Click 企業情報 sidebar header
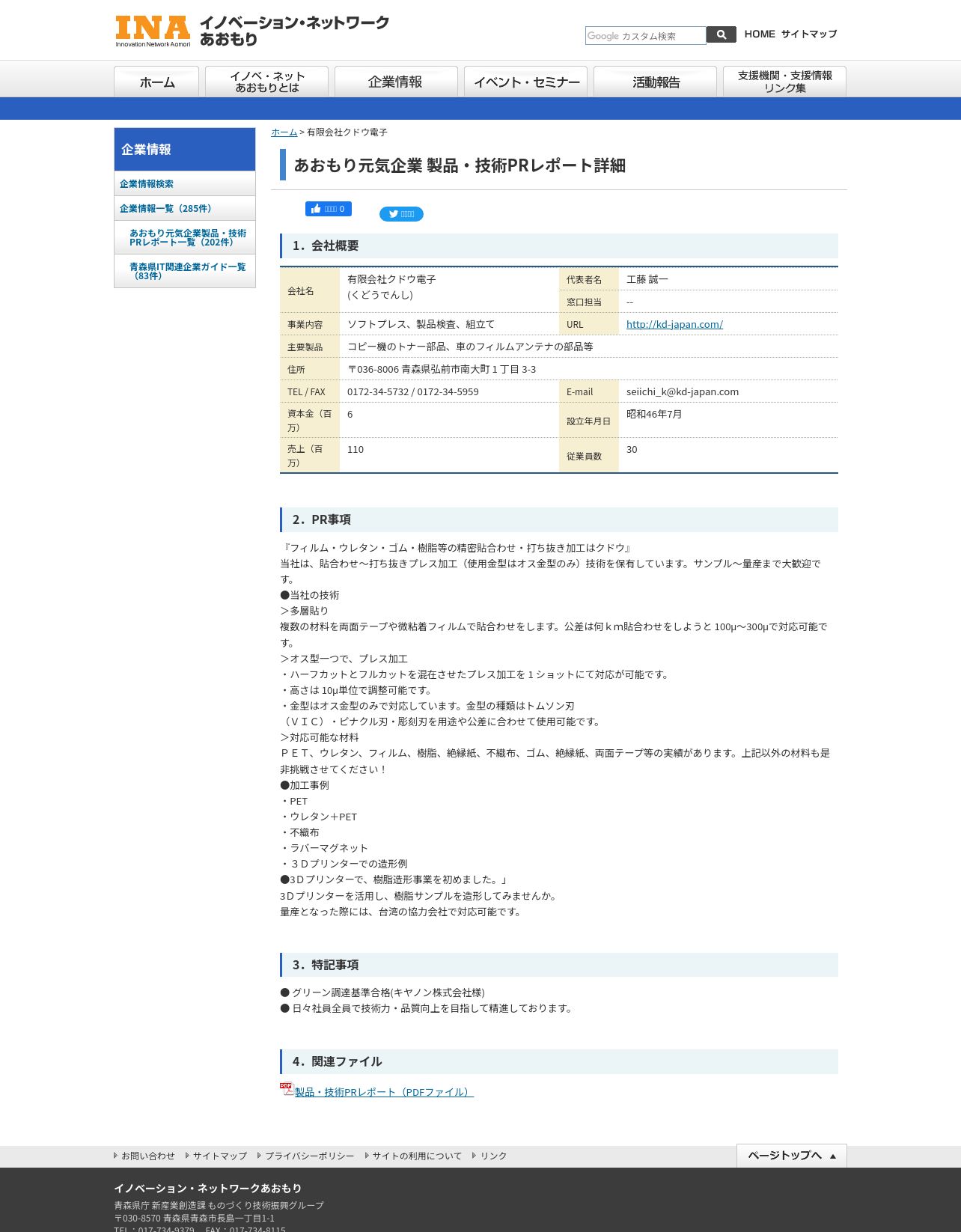 click(x=185, y=150)
